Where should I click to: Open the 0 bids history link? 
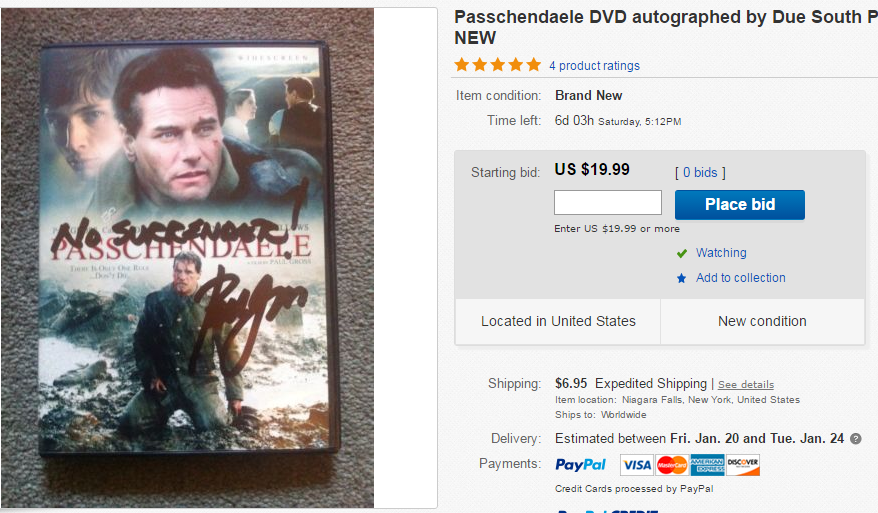pyautogui.click(x=700, y=173)
